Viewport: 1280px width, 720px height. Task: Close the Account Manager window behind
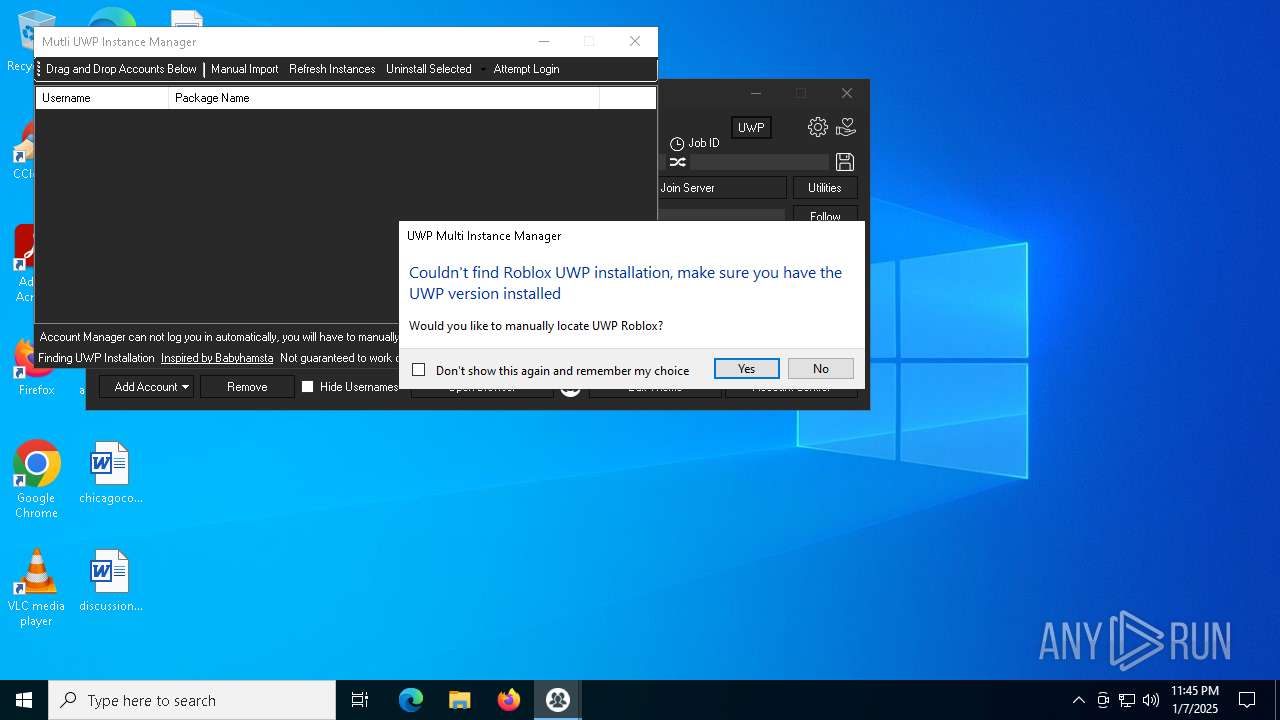[847, 93]
